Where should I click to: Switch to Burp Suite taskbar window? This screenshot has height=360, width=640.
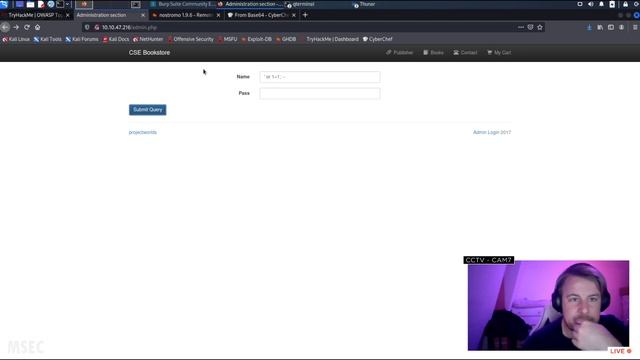coord(183,4)
